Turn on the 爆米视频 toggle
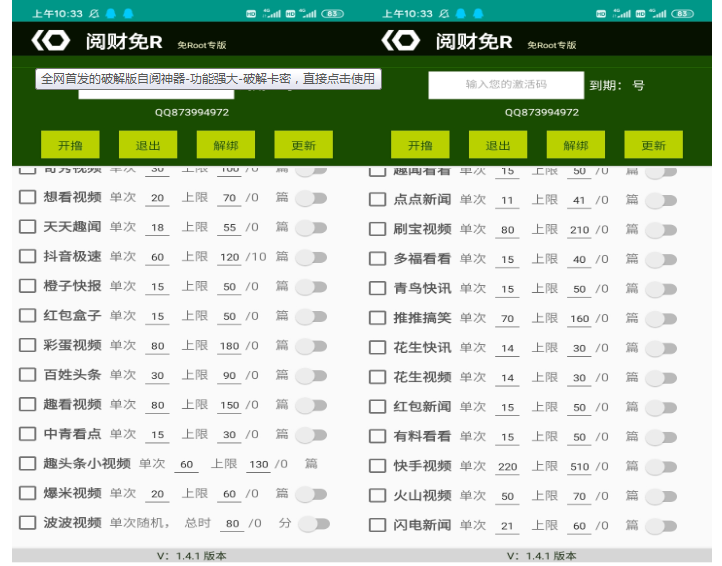The width and height of the screenshot is (722, 566). 311,494
